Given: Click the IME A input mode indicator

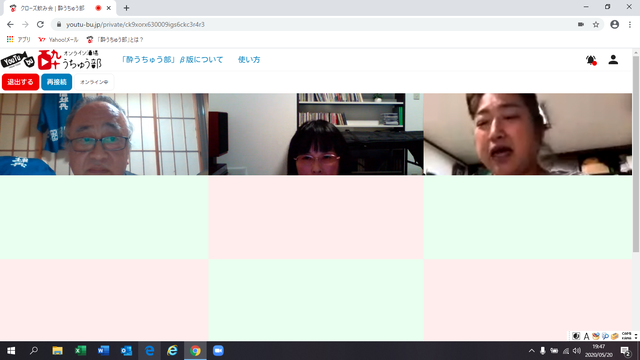Looking at the screenshot, I should (x=586, y=336).
